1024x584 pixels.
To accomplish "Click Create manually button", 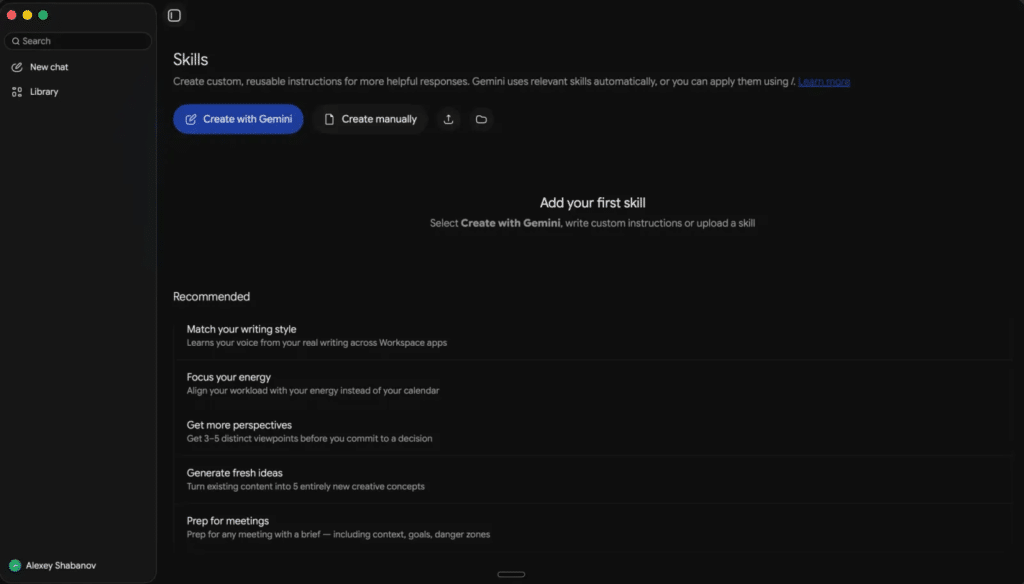I will (370, 119).
